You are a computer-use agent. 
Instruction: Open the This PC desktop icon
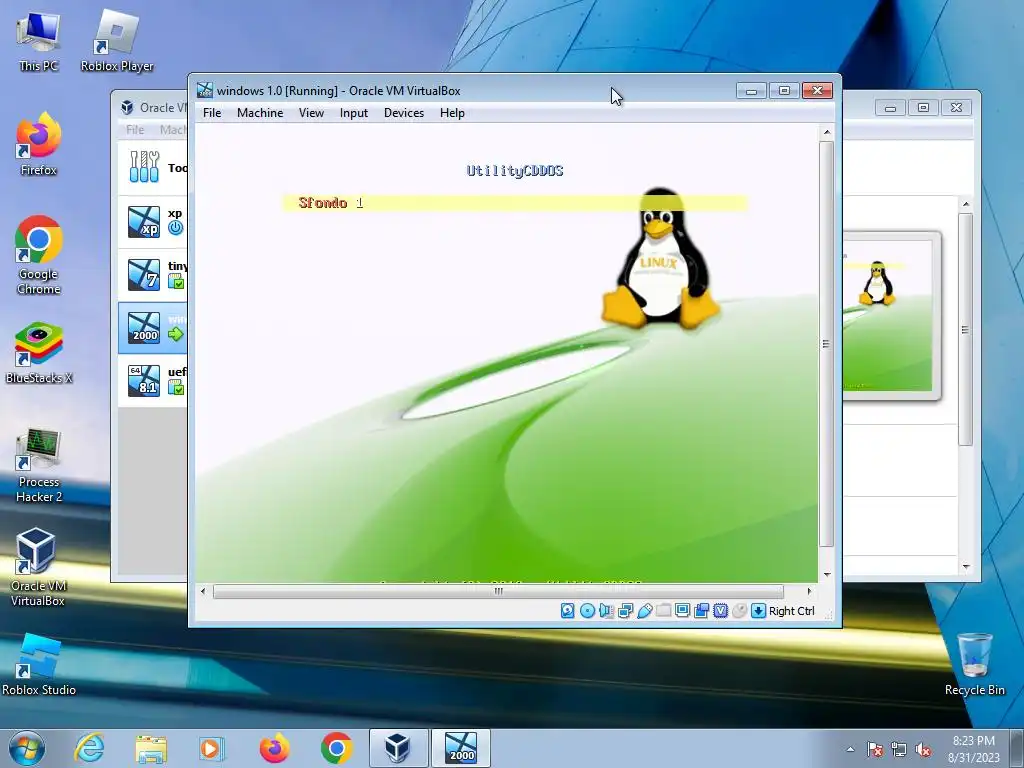[39, 41]
